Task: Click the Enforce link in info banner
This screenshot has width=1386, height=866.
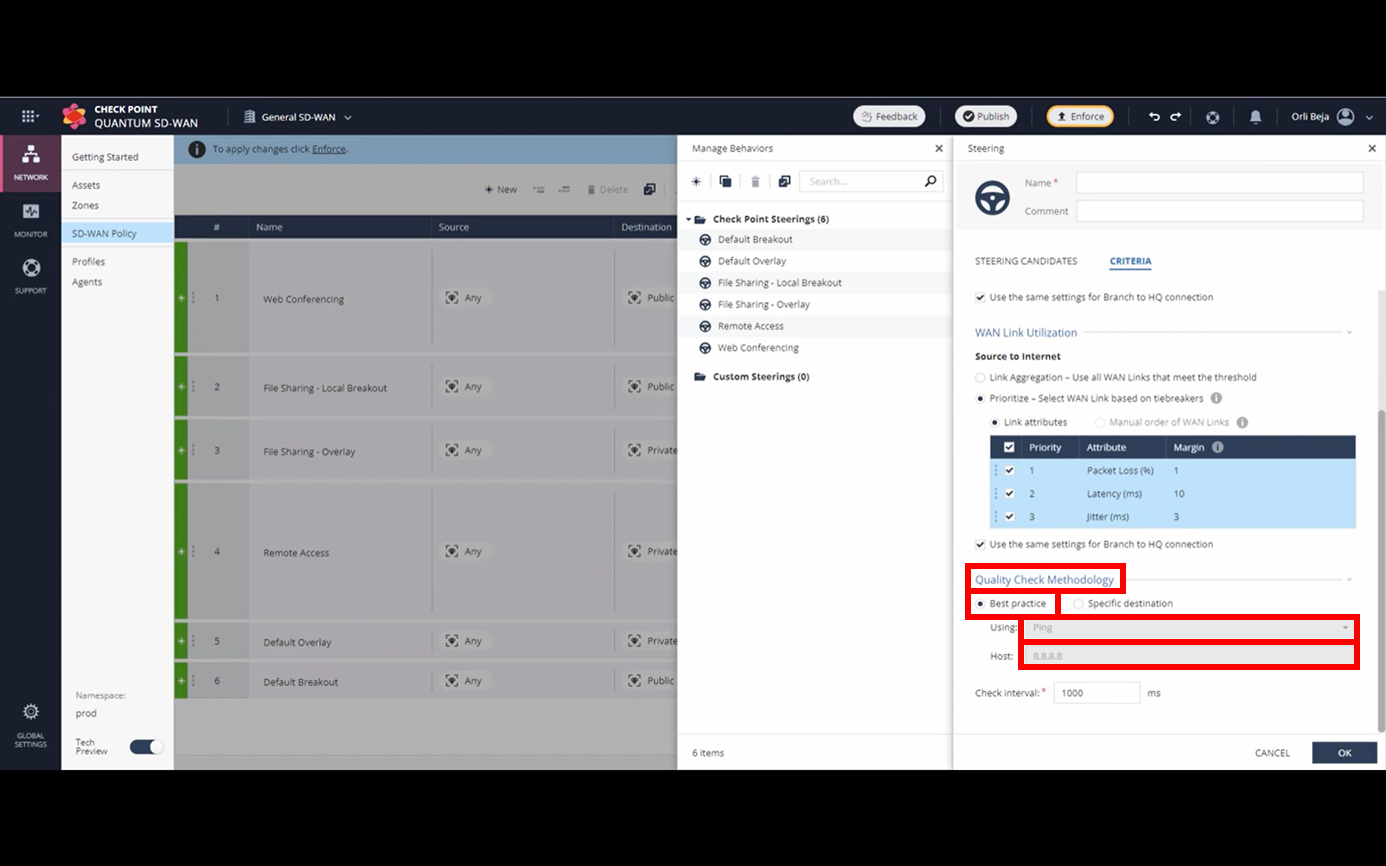Action: [x=328, y=149]
